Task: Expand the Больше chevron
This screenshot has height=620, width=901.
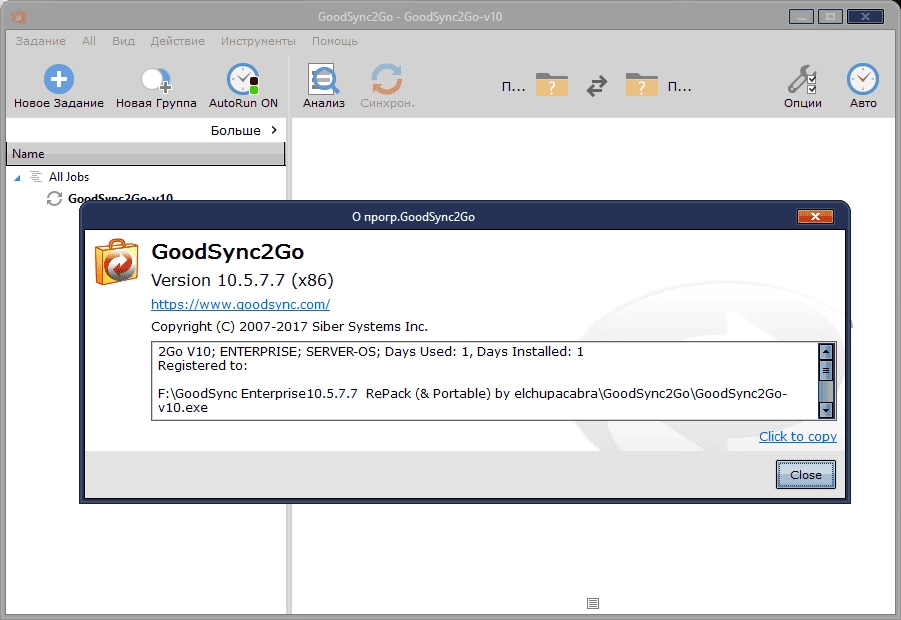Action: (x=274, y=130)
